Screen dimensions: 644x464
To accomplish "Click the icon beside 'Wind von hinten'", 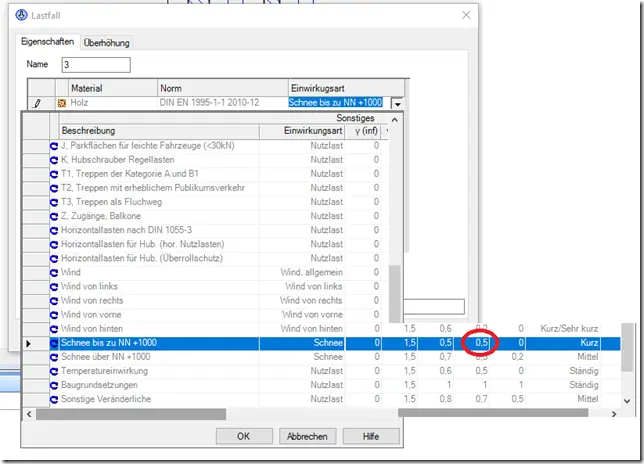I will (54, 329).
